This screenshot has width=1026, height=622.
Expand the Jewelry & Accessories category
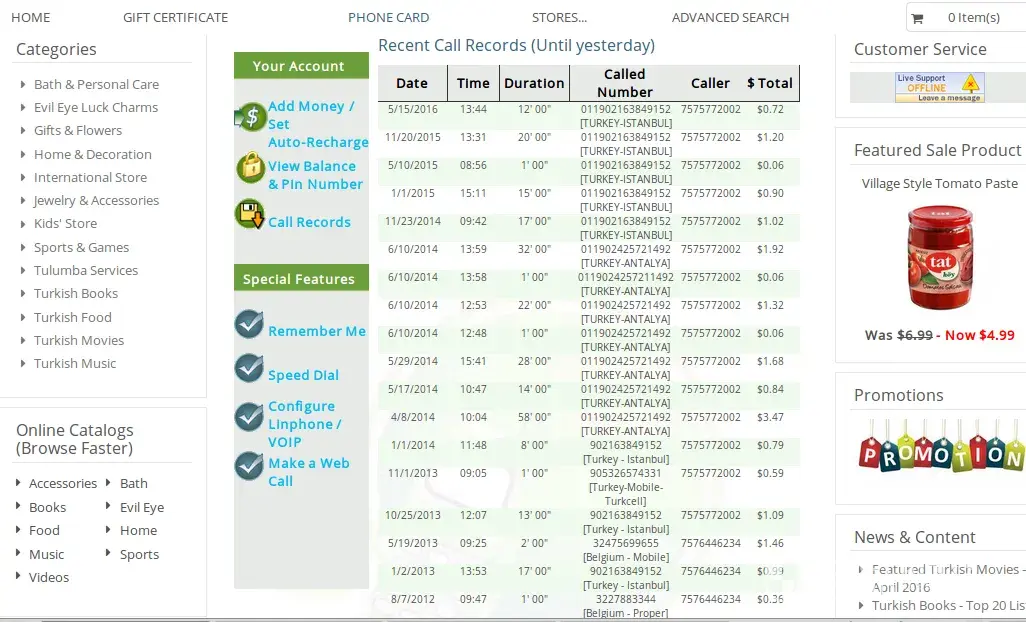(23, 201)
